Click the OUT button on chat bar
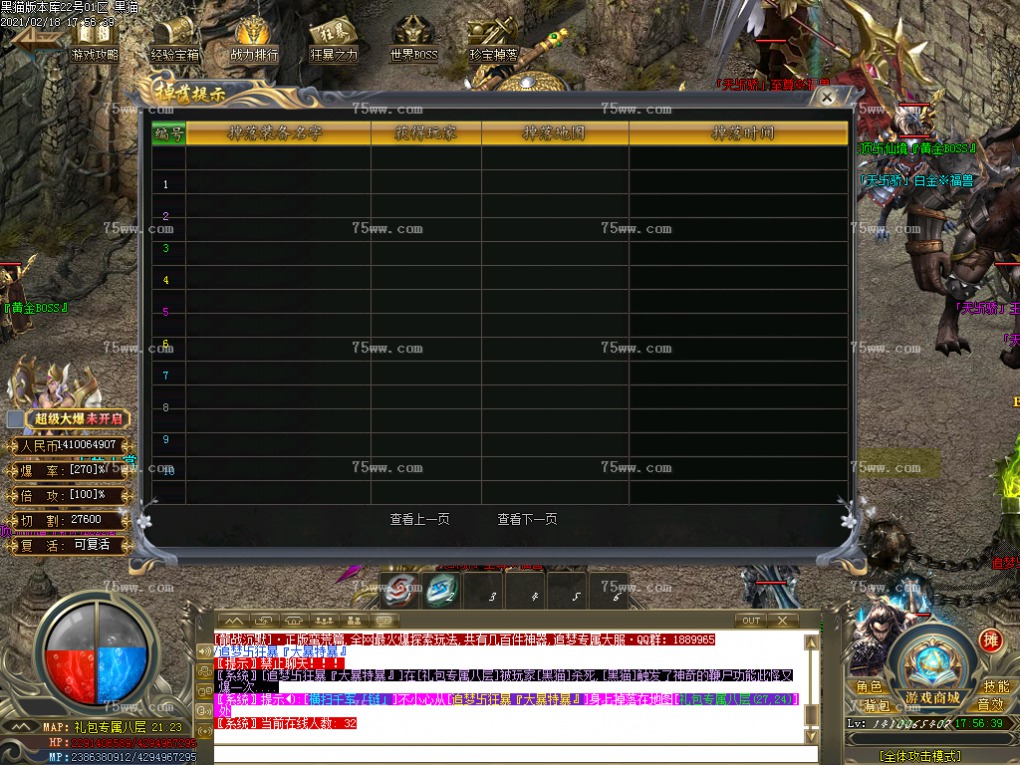Viewport: 1020px width, 765px height. tap(751, 621)
